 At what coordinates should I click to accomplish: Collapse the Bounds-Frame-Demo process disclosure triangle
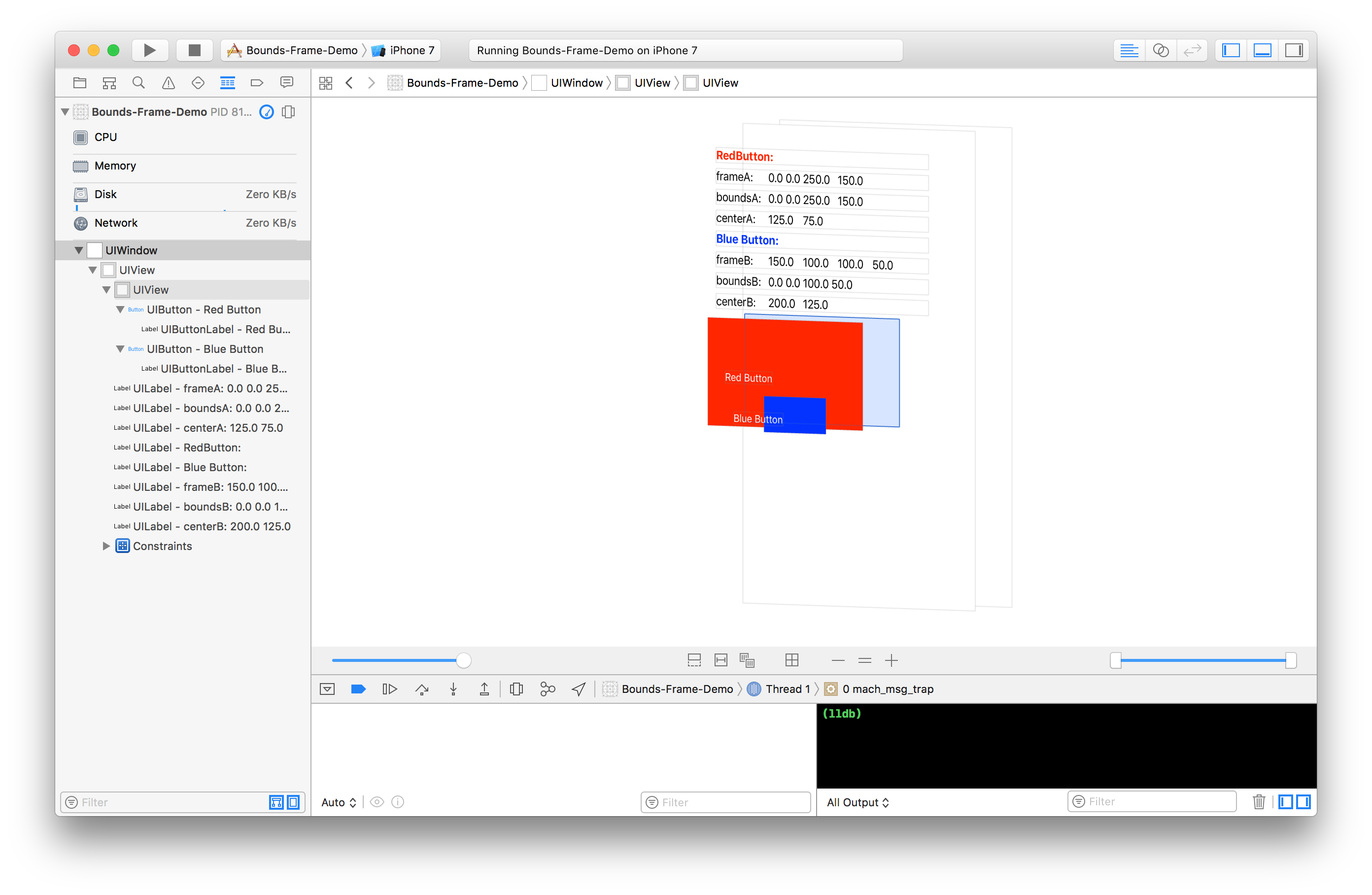click(x=65, y=112)
